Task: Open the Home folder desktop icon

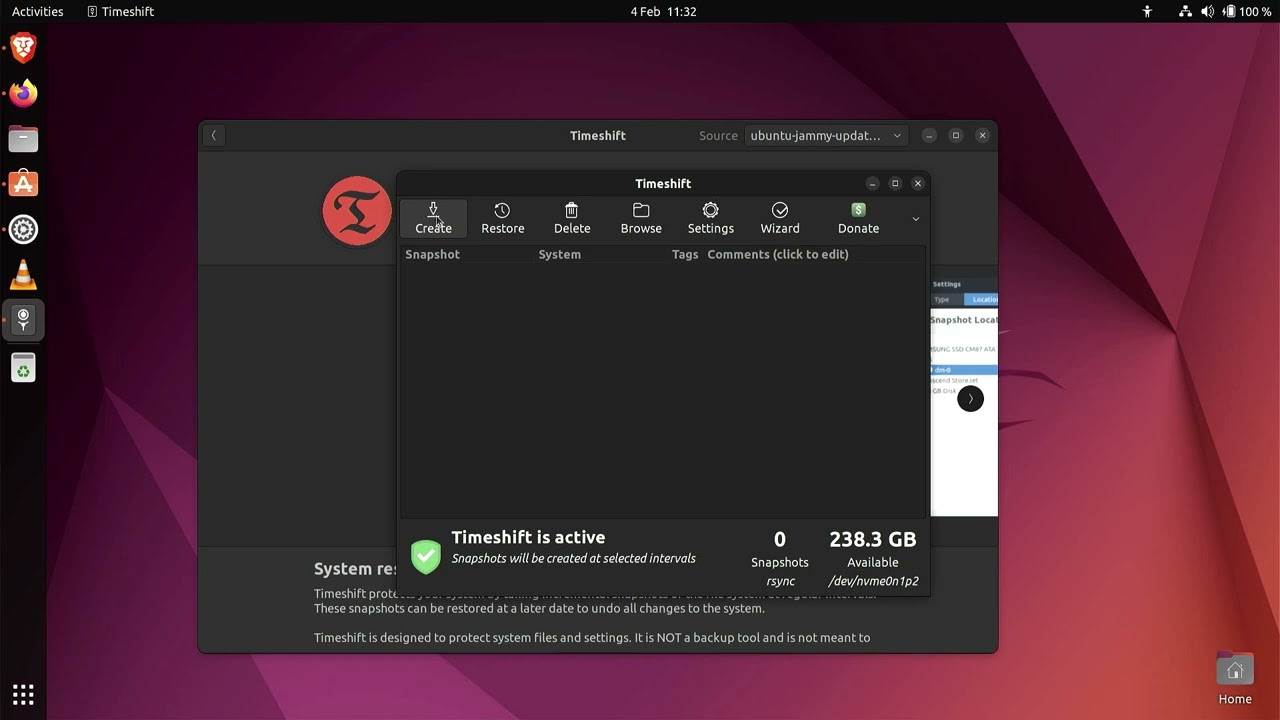Action: point(1235,679)
